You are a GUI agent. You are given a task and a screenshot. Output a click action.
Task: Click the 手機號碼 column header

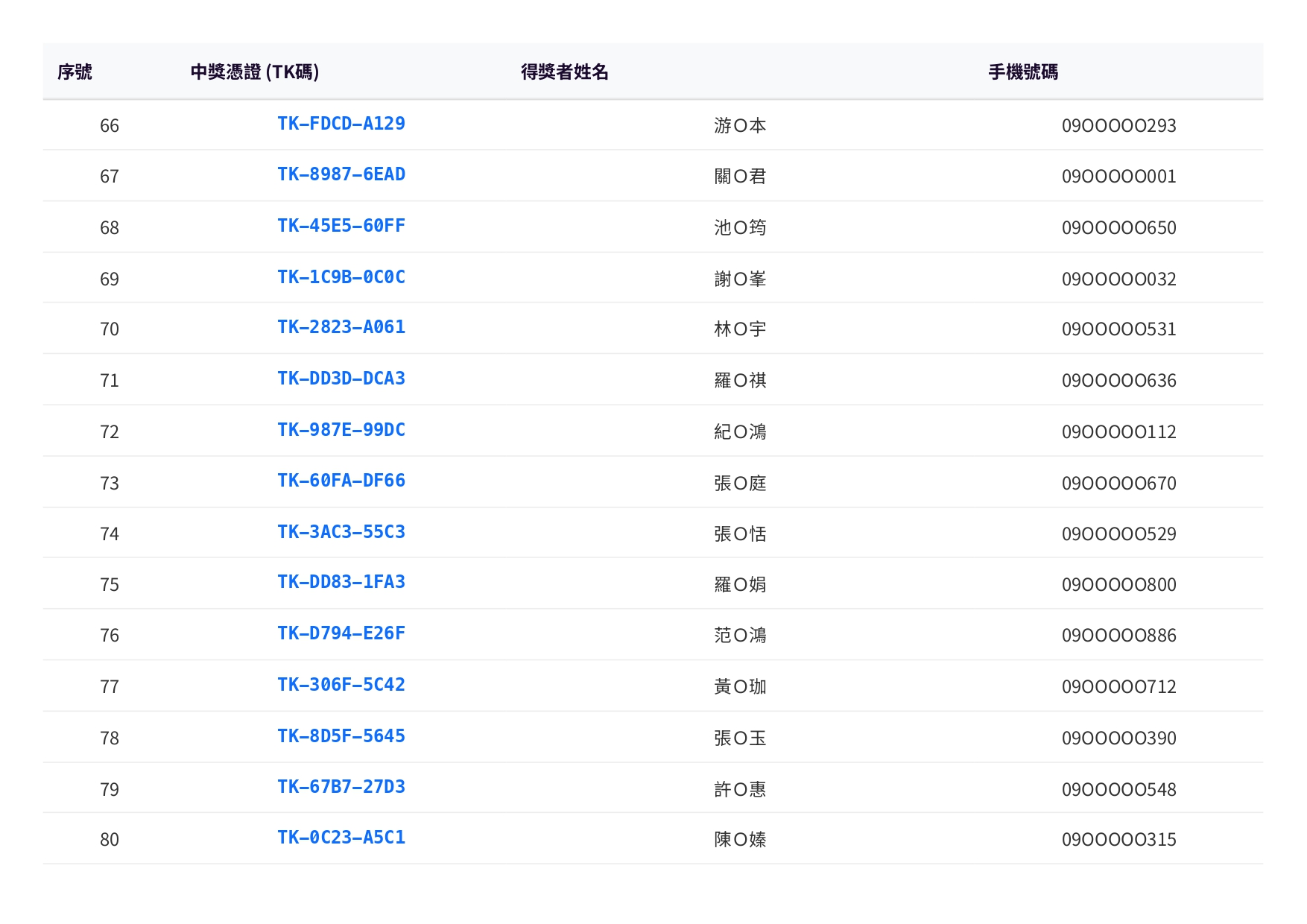tap(1022, 72)
